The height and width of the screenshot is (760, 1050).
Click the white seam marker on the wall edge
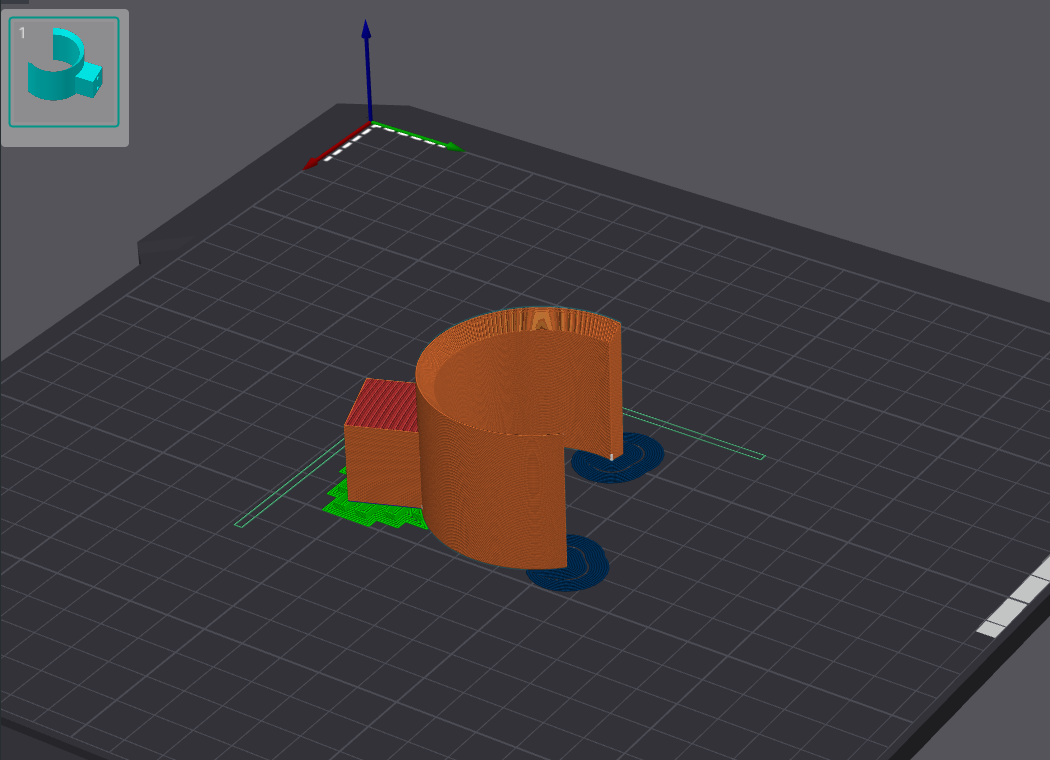click(612, 456)
